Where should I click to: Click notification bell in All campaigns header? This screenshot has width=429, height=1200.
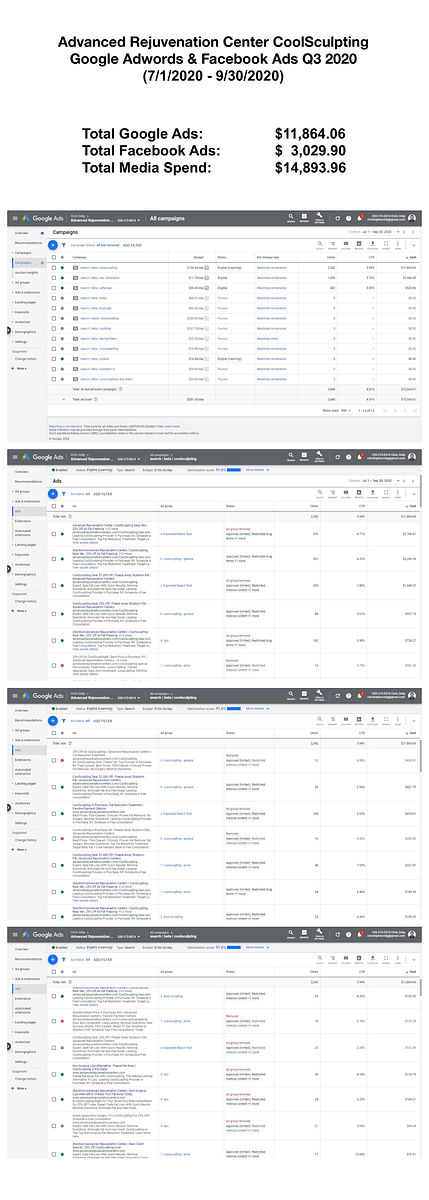(360, 216)
